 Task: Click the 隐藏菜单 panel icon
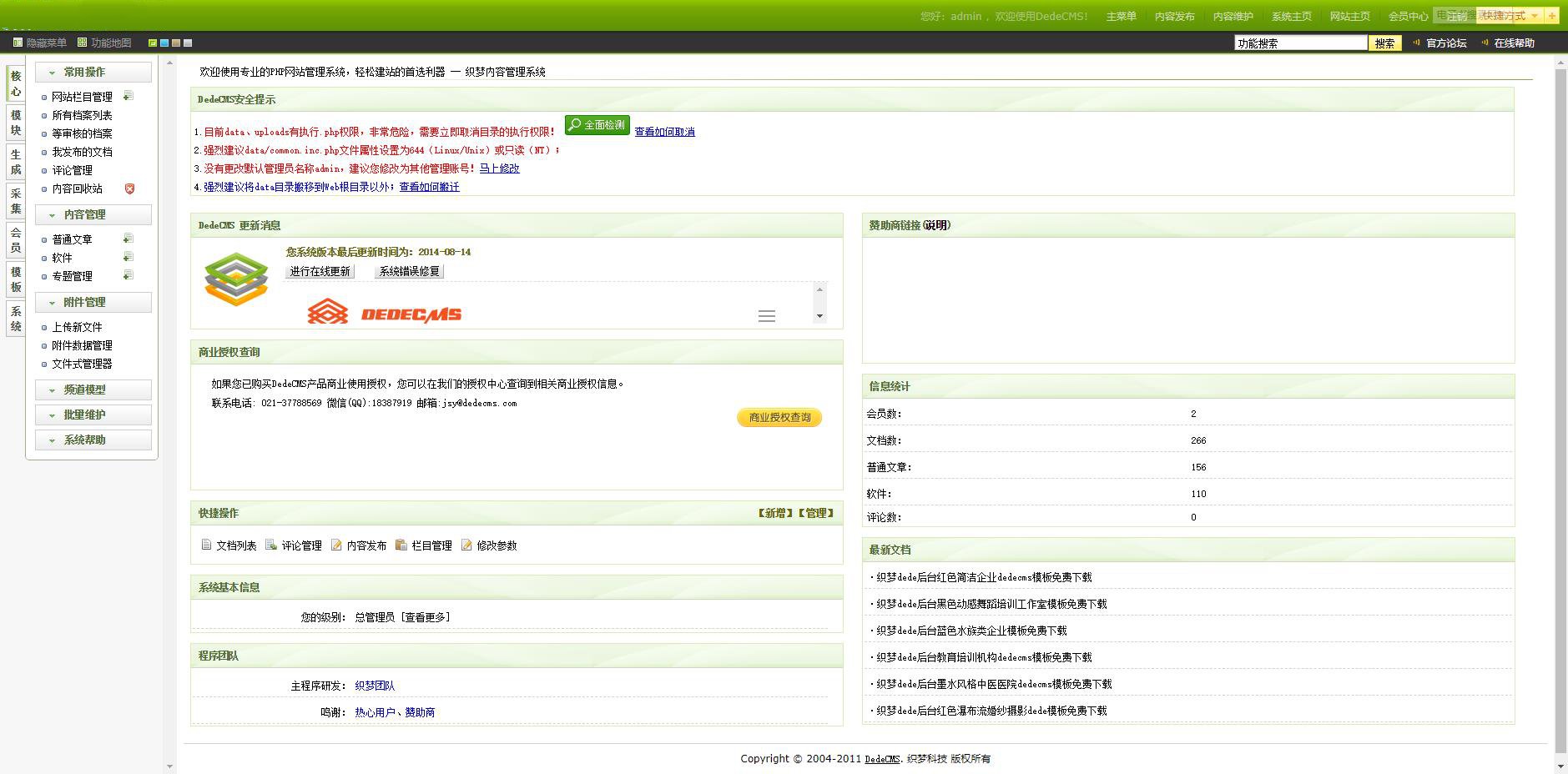coord(18,43)
